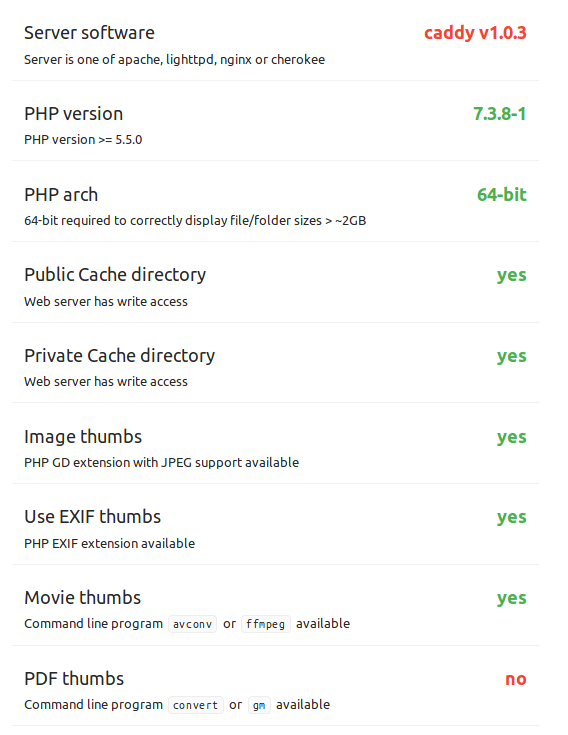Click the 'Server software' heading
The image size is (568, 735).
(89, 33)
